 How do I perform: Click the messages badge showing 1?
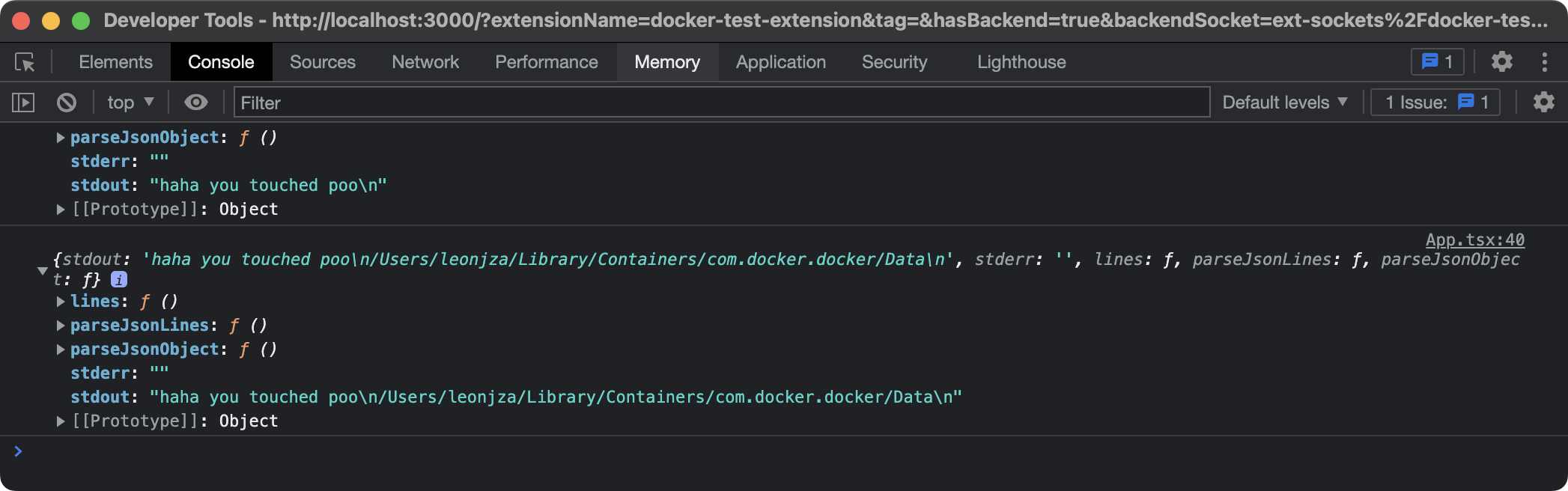(1437, 62)
